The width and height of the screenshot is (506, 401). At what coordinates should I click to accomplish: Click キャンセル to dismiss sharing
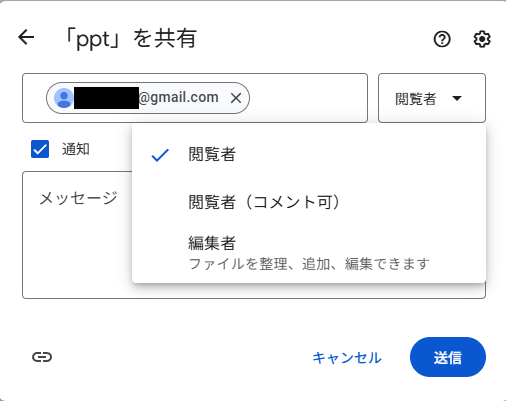347,358
